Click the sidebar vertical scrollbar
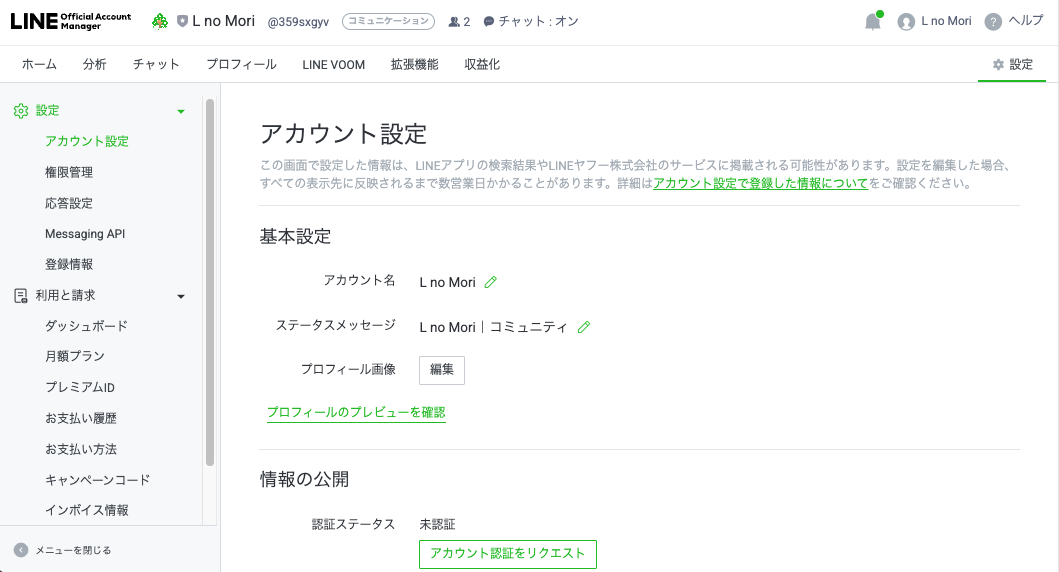The height and width of the screenshot is (572, 1059). pos(210,280)
